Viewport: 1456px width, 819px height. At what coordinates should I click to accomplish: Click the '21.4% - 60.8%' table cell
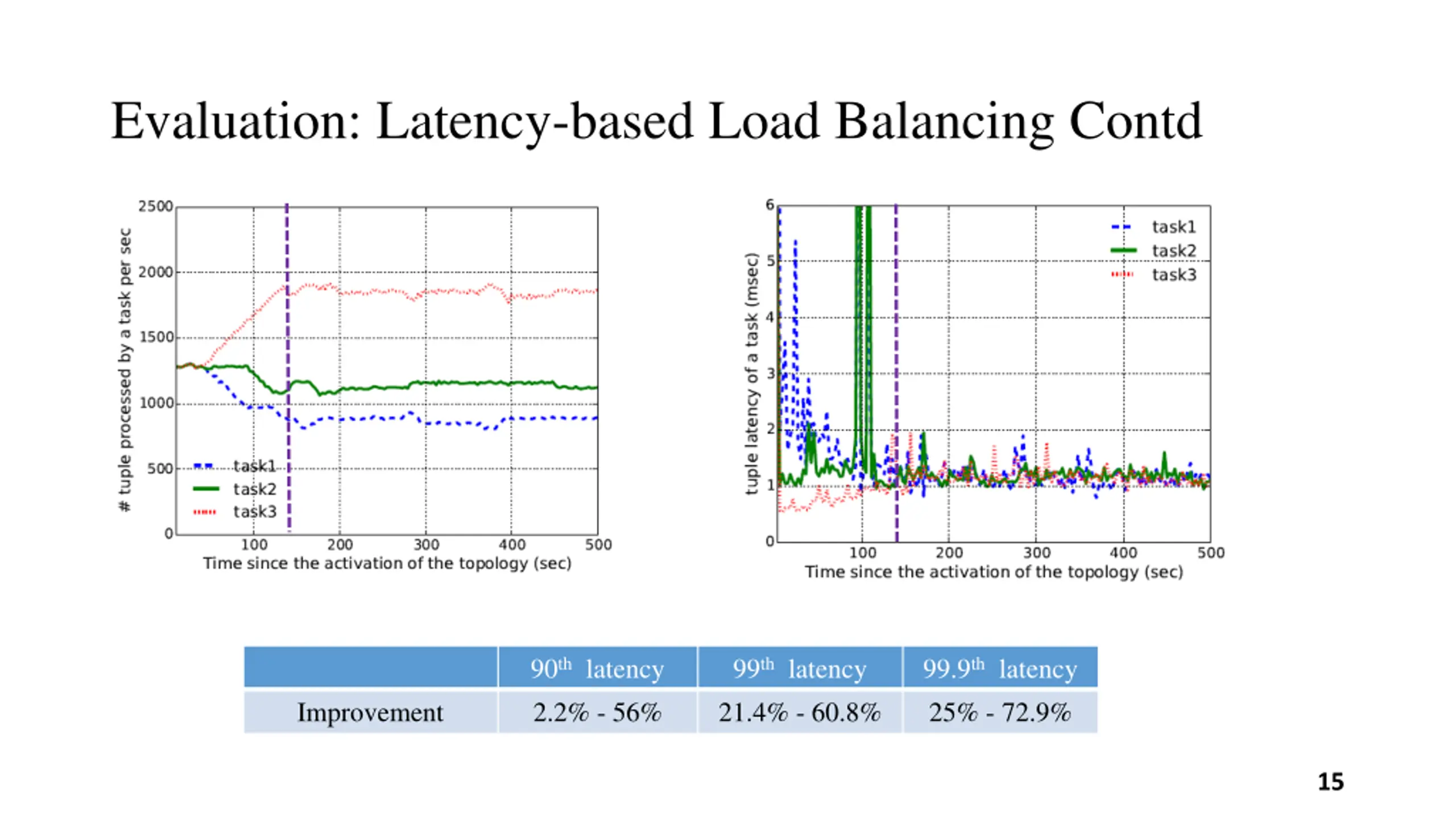click(800, 712)
